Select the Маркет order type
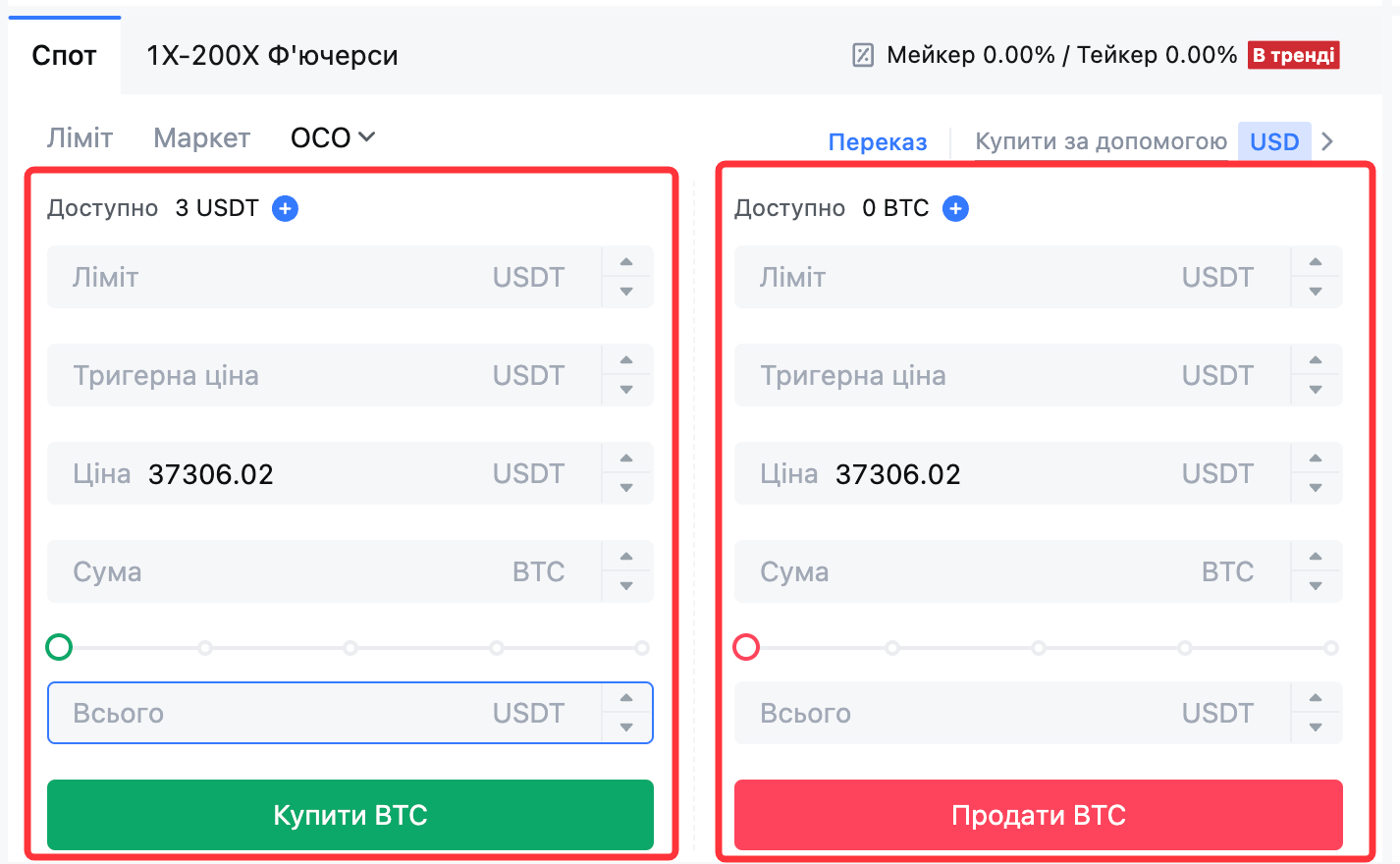The height and width of the screenshot is (864, 1400). click(201, 137)
